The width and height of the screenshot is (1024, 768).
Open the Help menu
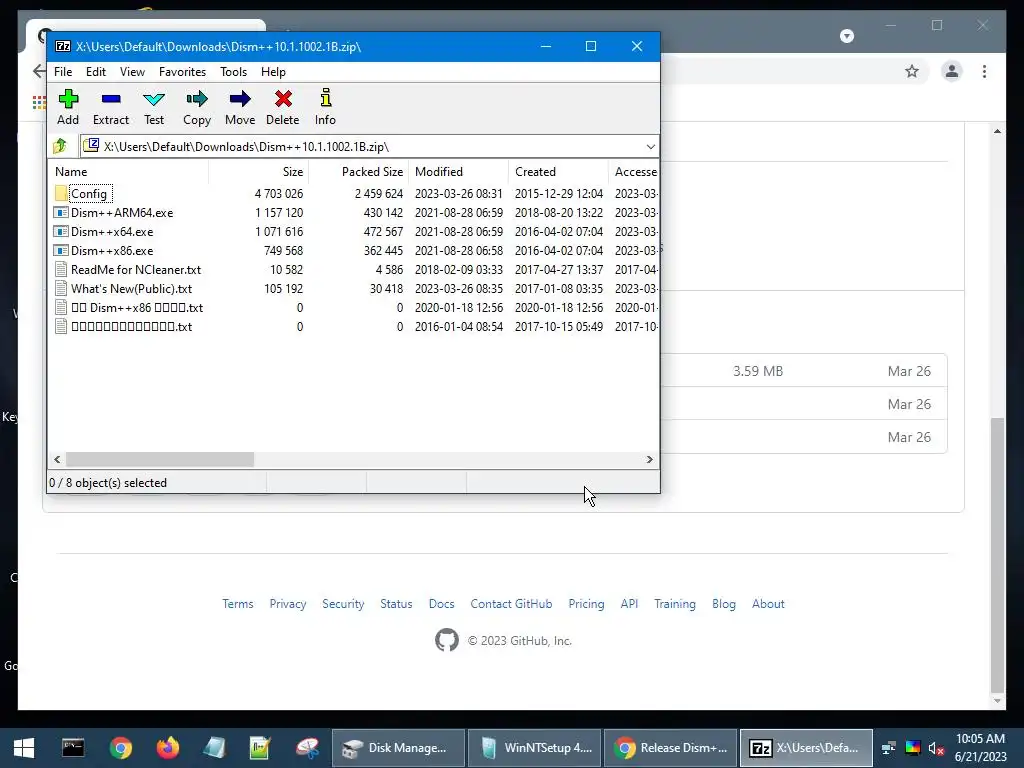click(273, 72)
